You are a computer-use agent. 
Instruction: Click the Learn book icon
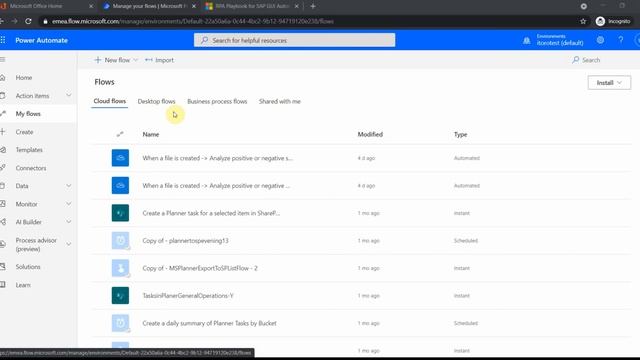[x=3, y=285]
